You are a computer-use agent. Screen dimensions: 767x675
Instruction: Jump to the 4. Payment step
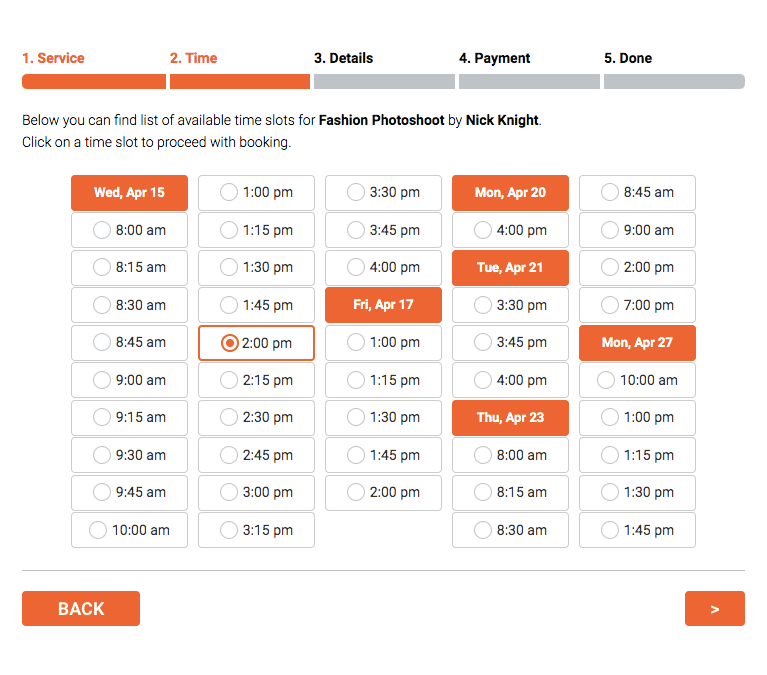(494, 58)
